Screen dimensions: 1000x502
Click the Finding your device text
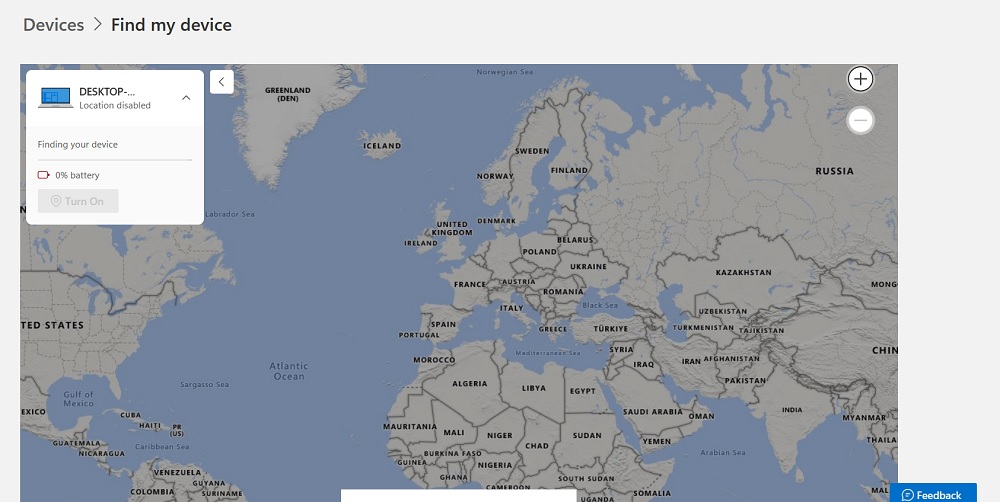(x=77, y=144)
